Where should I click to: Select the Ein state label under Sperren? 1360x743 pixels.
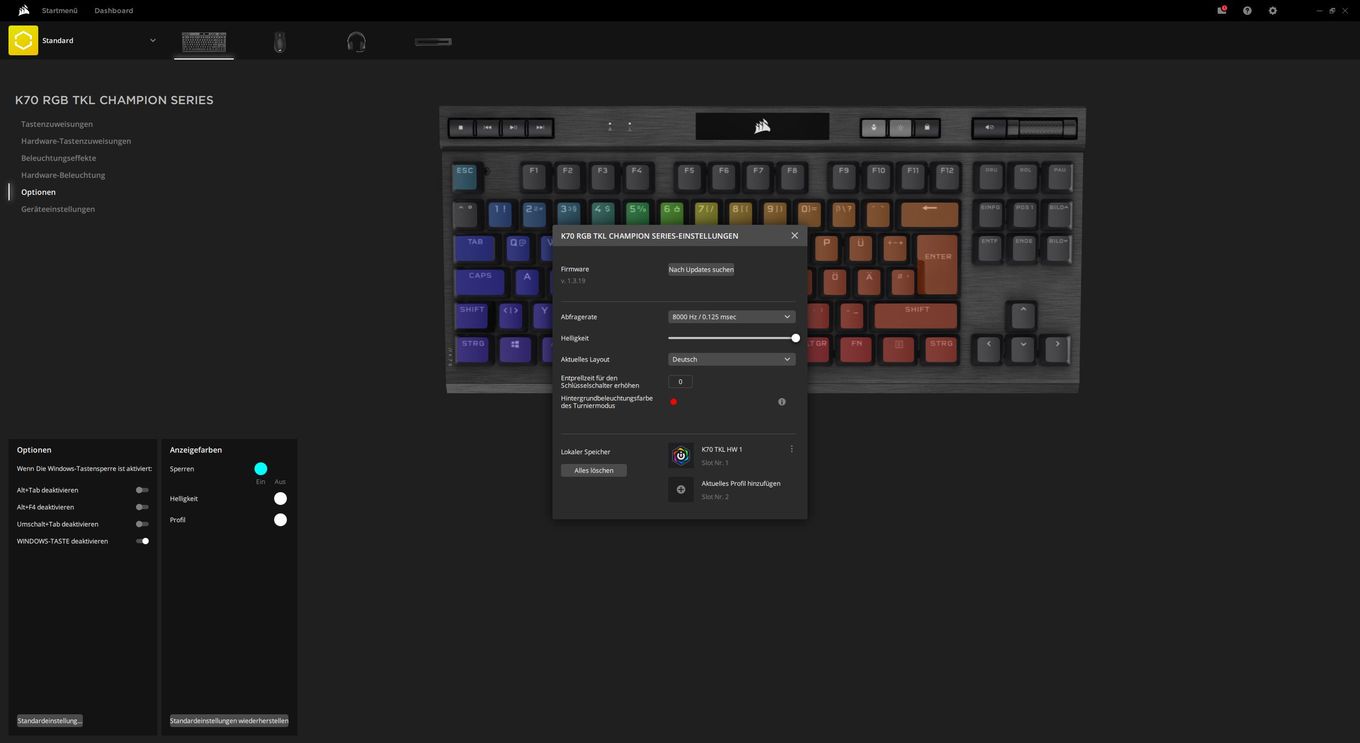pyautogui.click(x=261, y=482)
